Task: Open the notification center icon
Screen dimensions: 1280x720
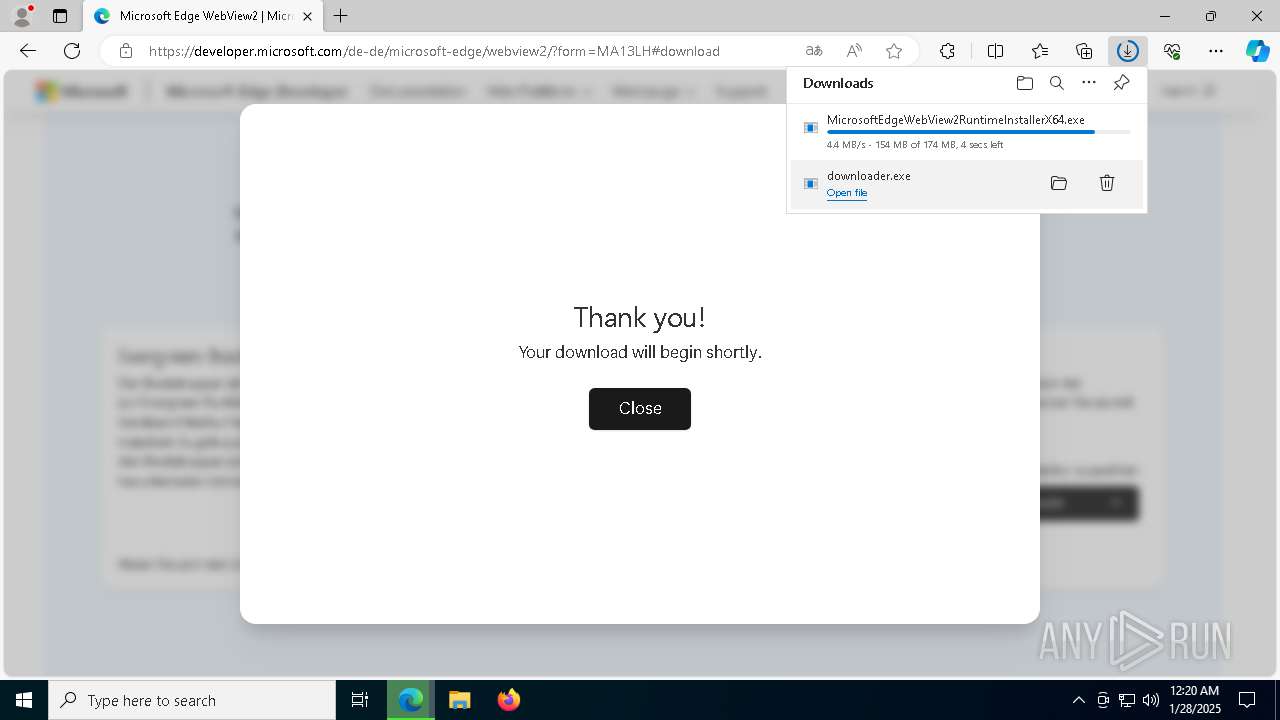Action: click(x=1247, y=700)
